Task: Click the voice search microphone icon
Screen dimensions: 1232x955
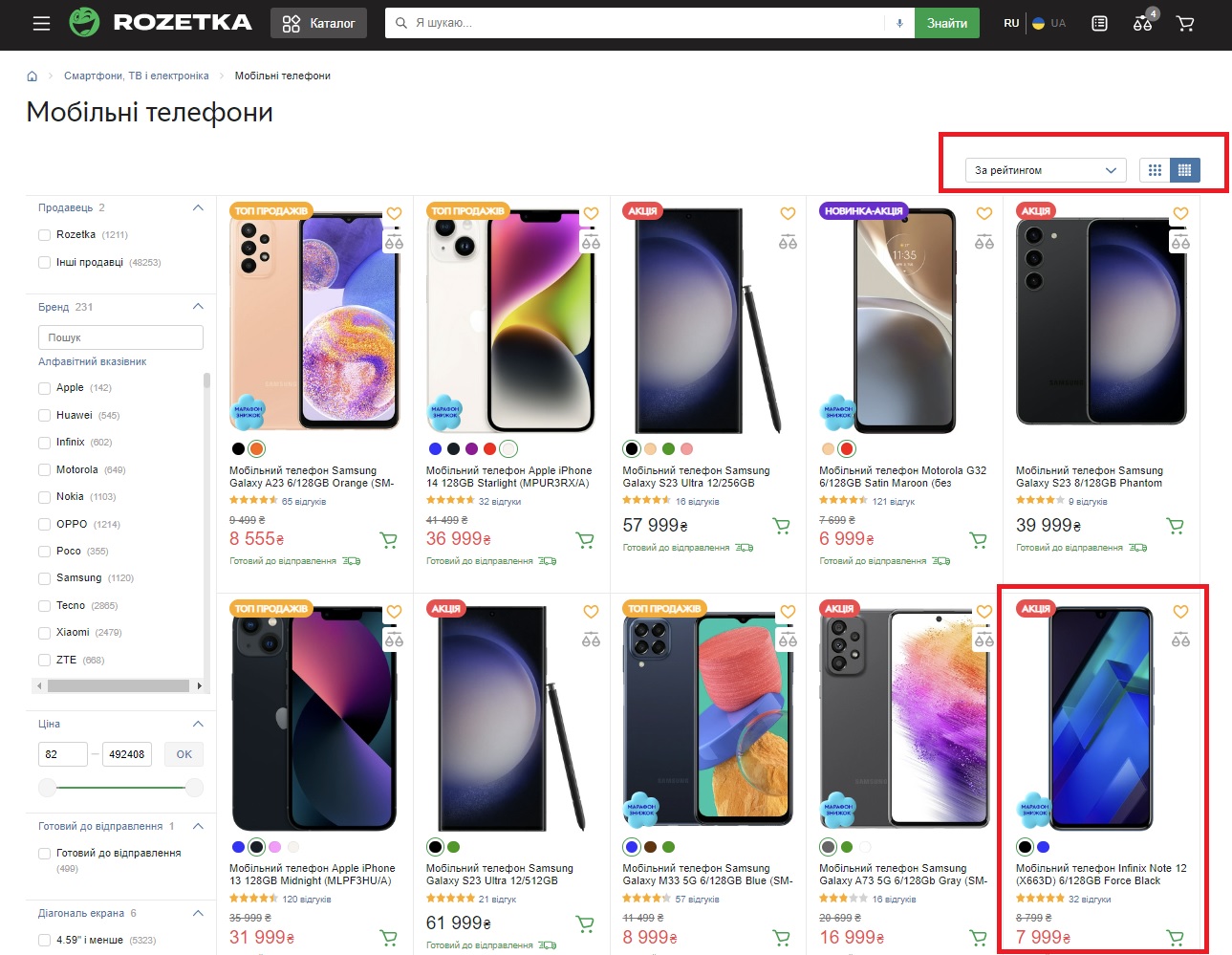Action: [899, 23]
